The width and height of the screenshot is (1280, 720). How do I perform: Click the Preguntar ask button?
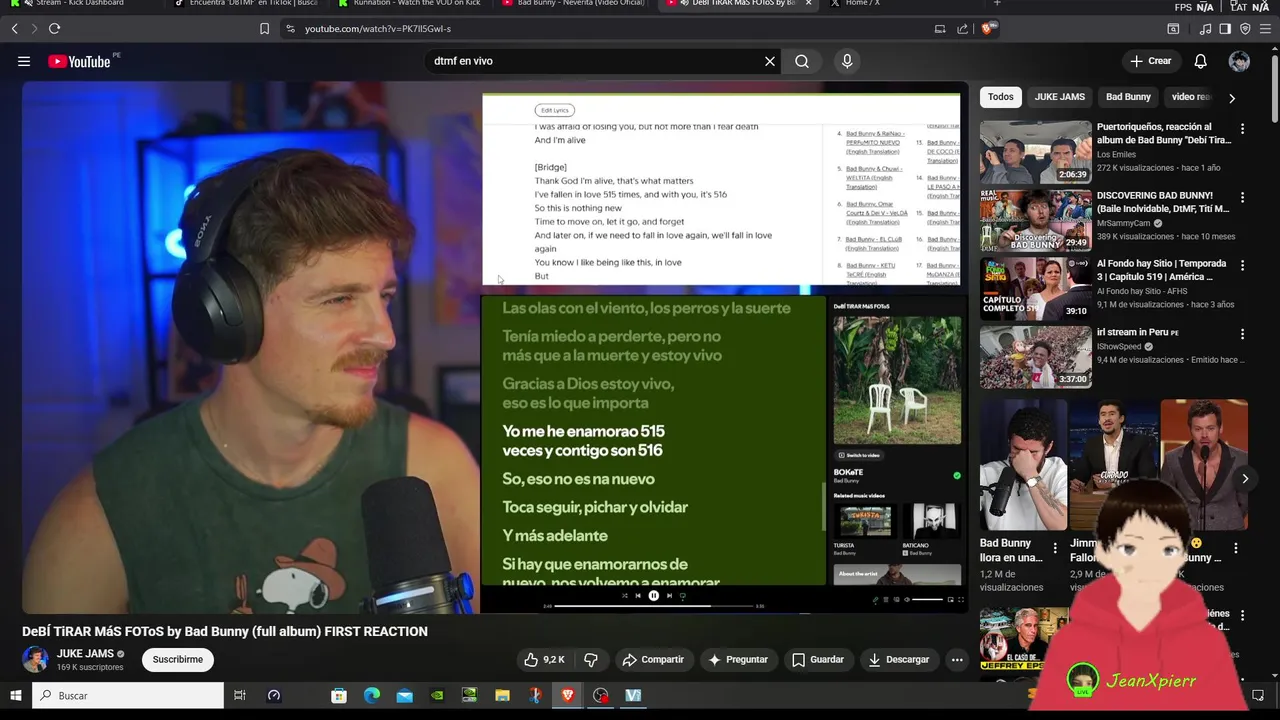[x=738, y=660]
